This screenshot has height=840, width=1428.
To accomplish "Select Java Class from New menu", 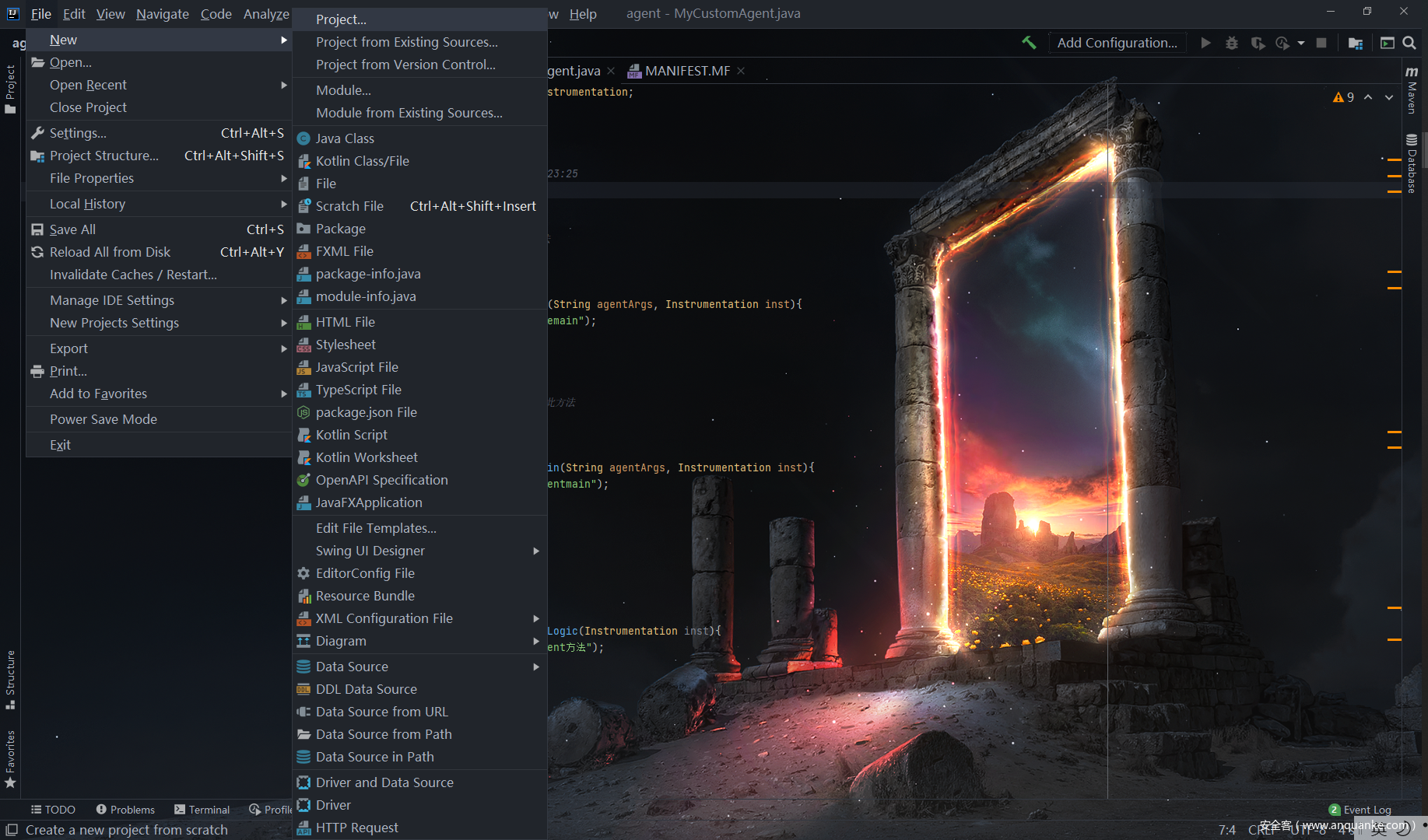I will point(345,138).
